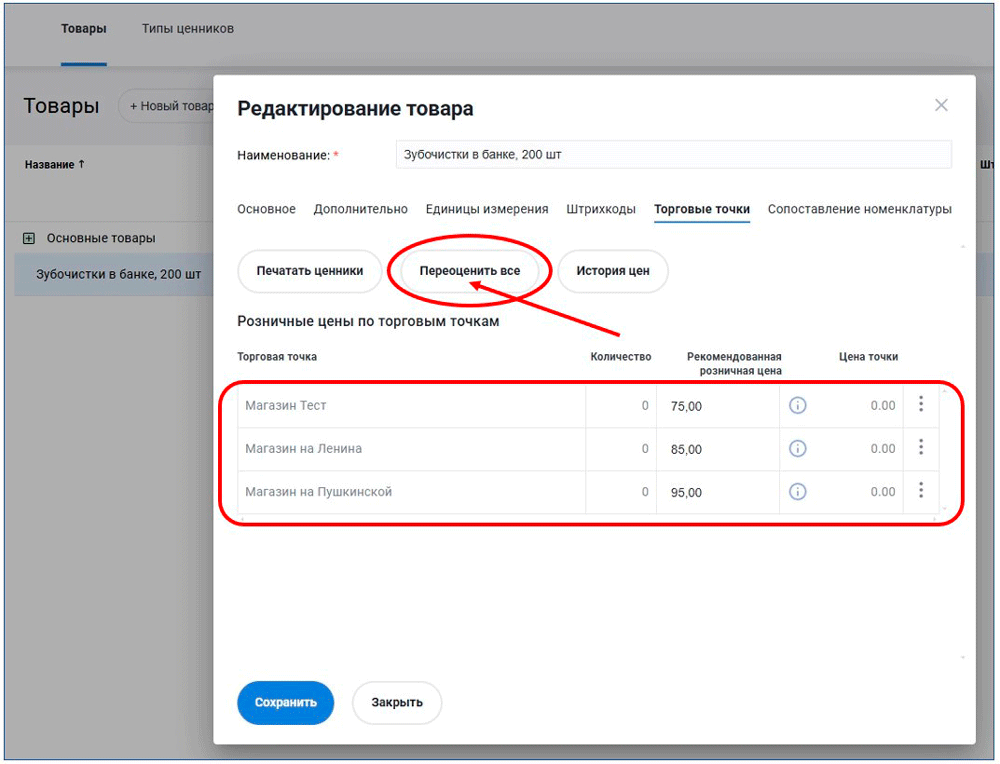The height and width of the screenshot is (764, 1000).
Task: Click the 75,00 recommended price field
Action: click(716, 406)
